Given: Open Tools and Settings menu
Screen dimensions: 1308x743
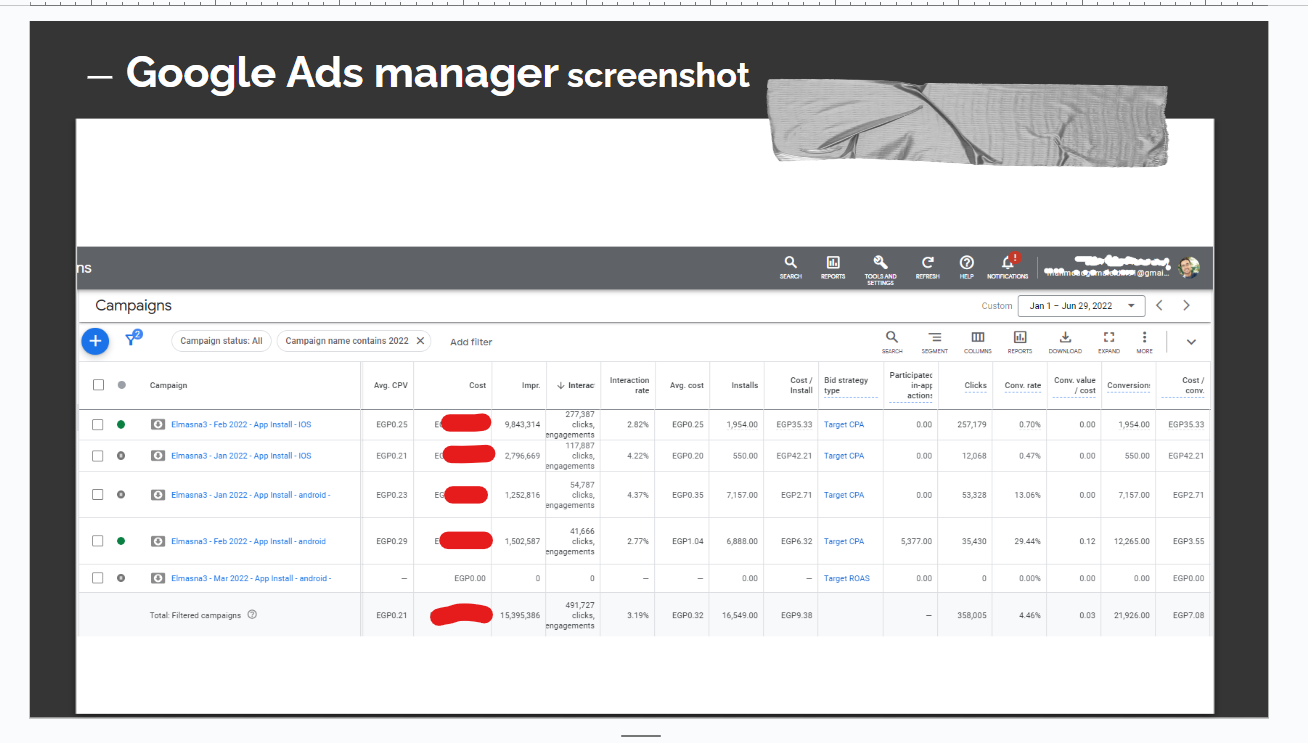Looking at the screenshot, I should (880, 268).
